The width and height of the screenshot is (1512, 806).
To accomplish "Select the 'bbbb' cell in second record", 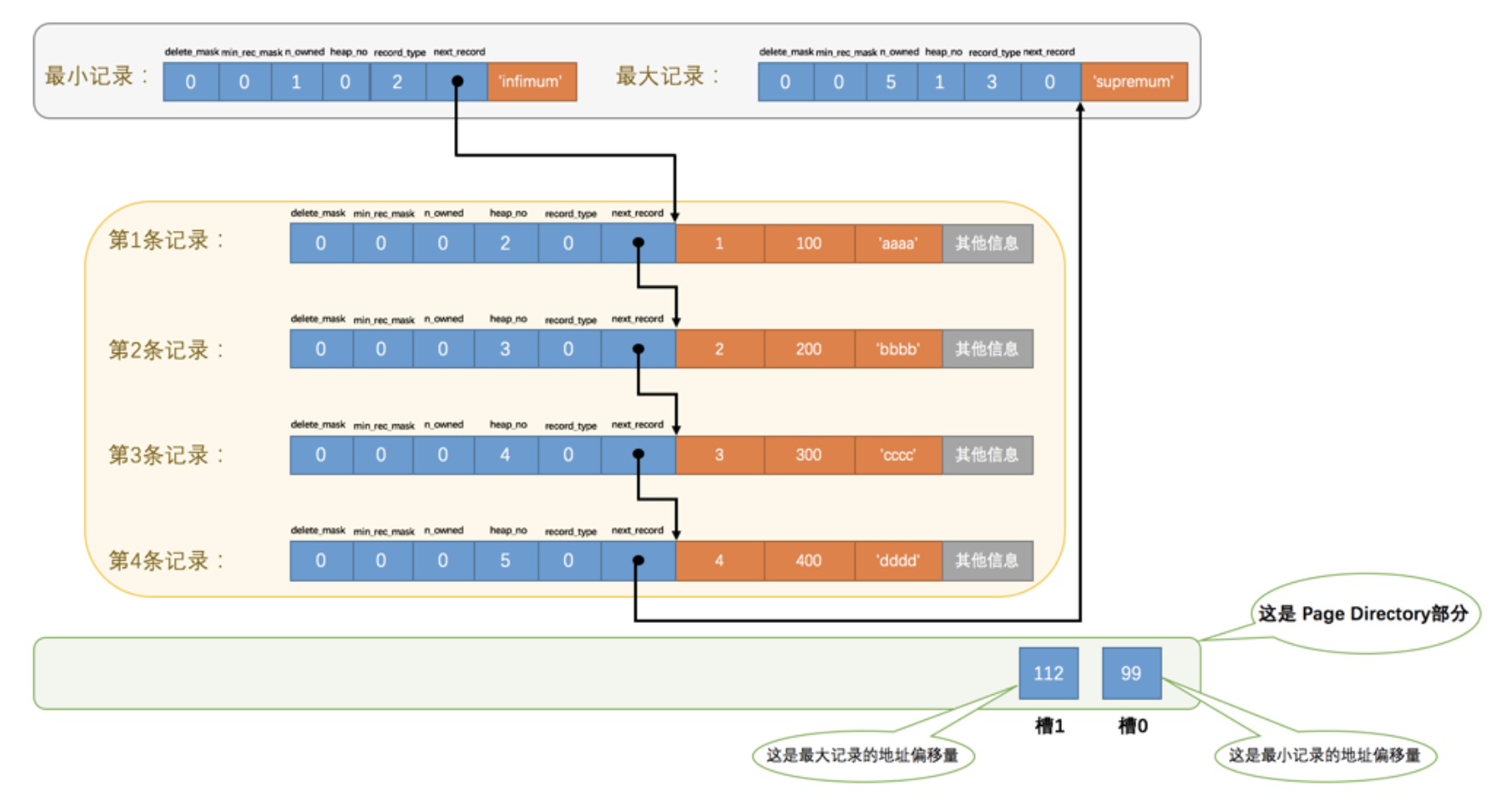I will [x=897, y=349].
